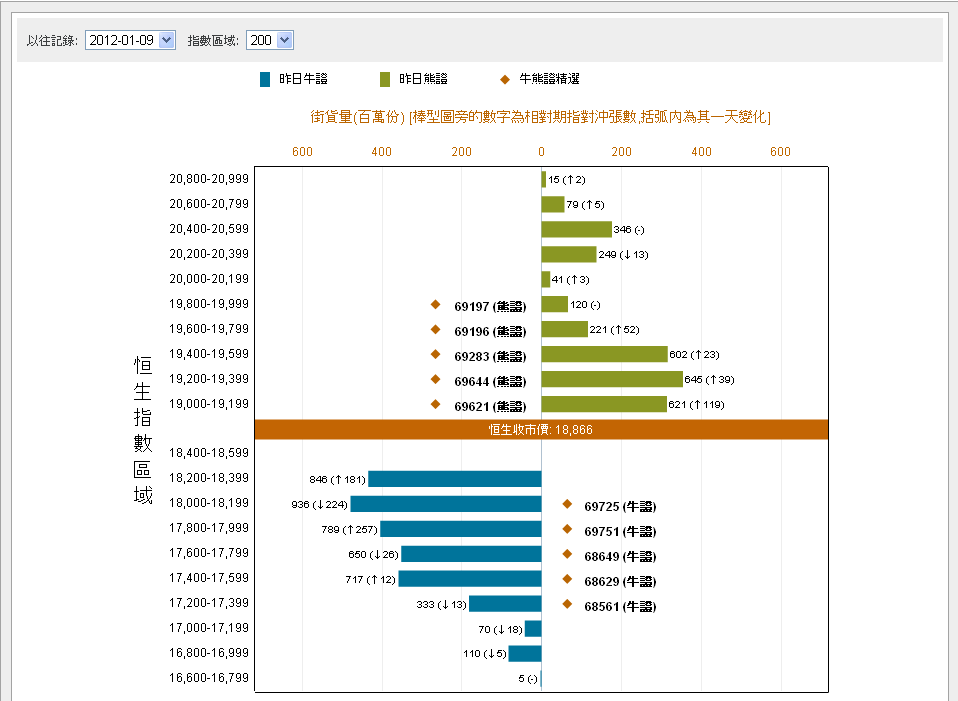Viewport: 958px width, 701px height.
Task: Click diamond icon beside 69197 bear warrant
Action: 435,304
